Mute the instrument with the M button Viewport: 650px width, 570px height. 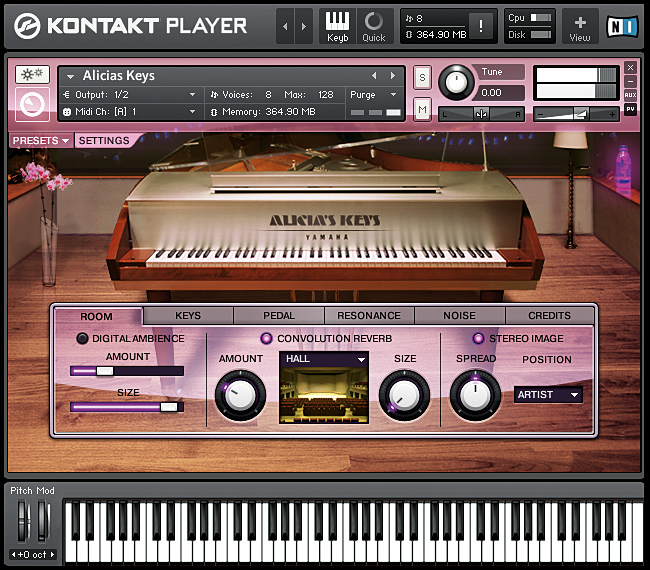click(422, 107)
